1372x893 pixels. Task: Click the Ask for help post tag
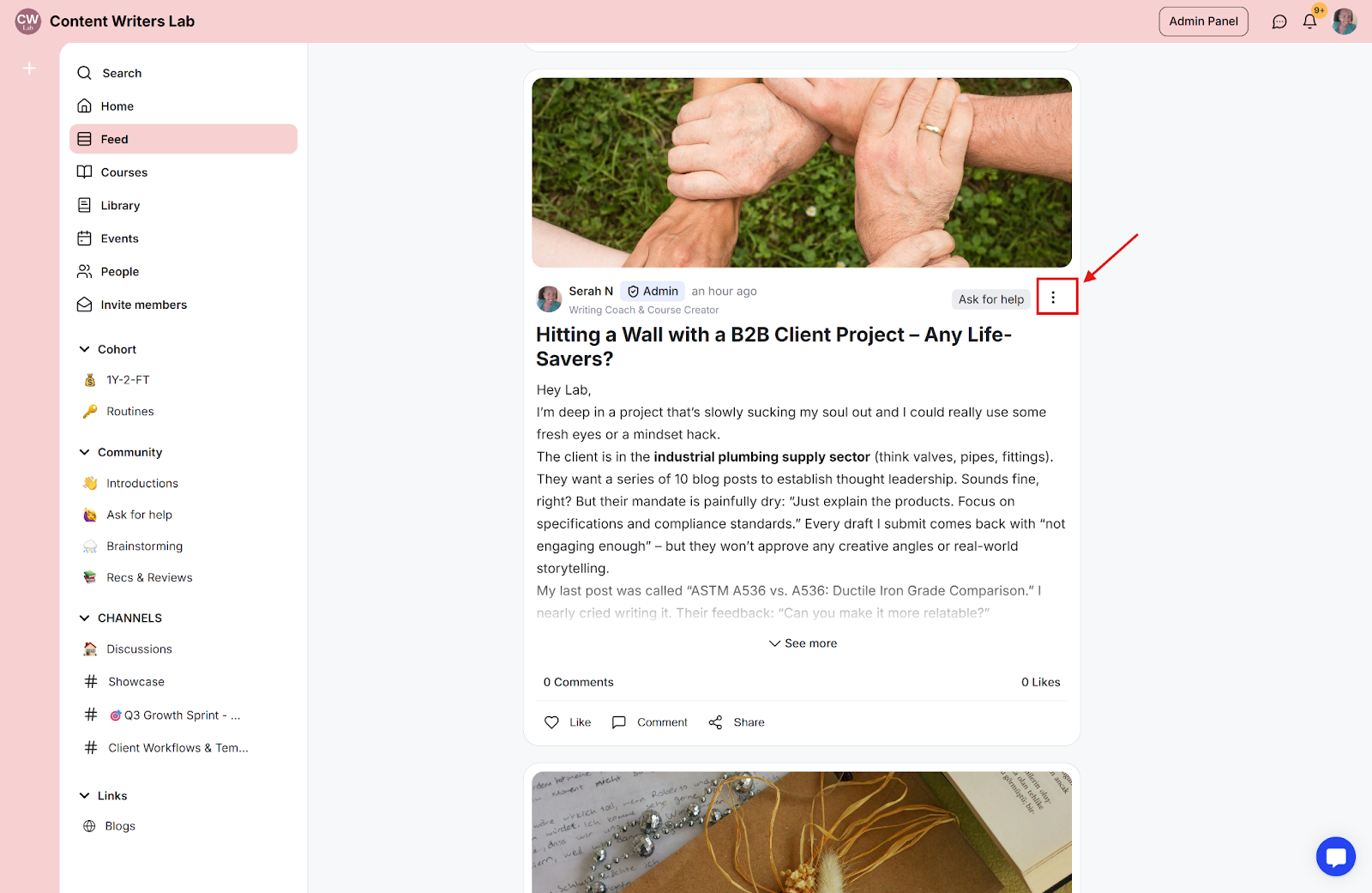tap(991, 299)
